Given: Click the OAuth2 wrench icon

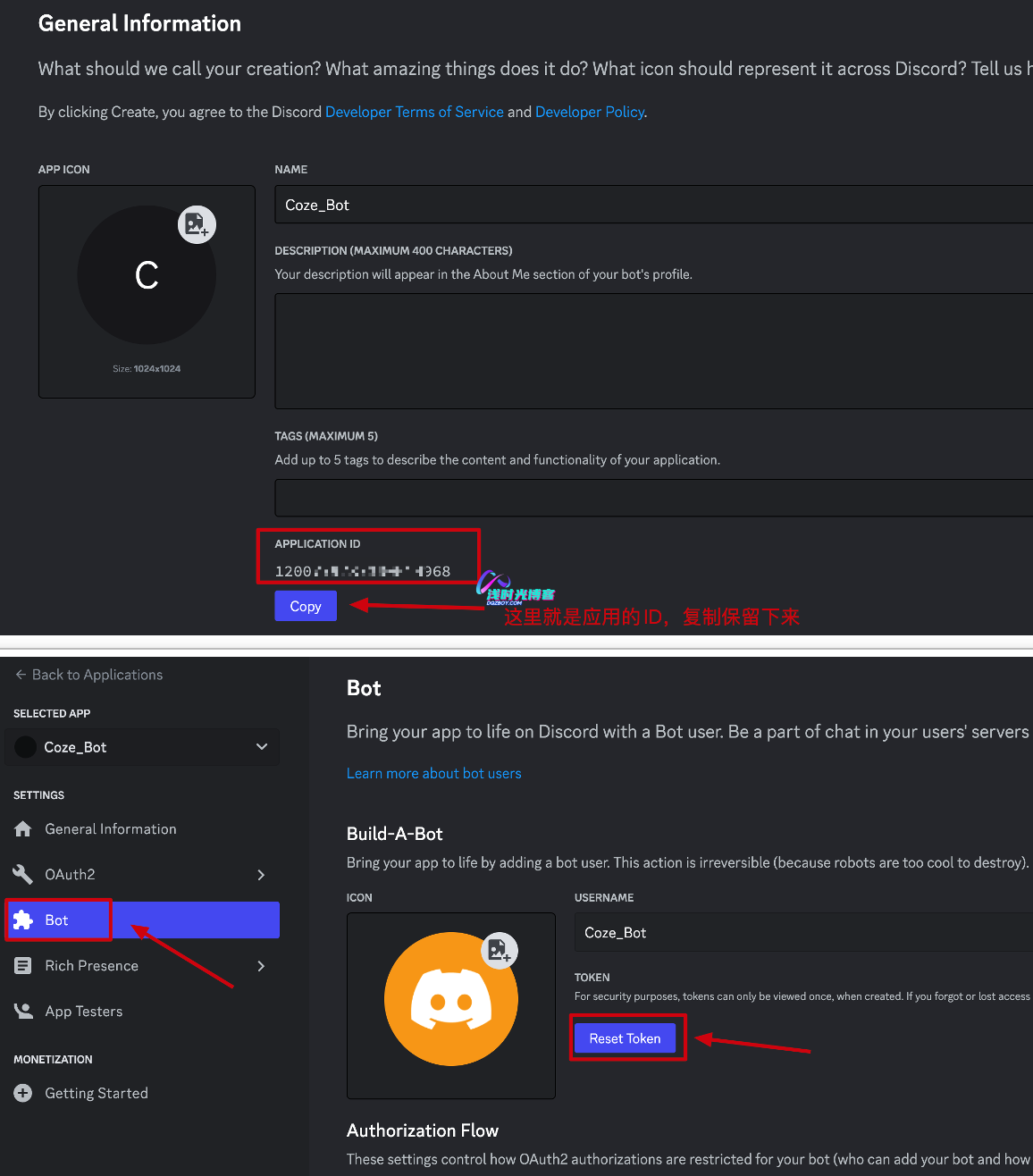Looking at the screenshot, I should [x=23, y=874].
